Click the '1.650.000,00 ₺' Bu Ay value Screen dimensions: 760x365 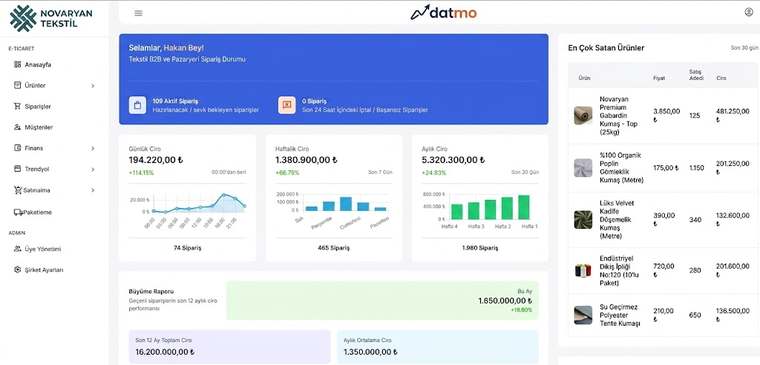[505, 301]
